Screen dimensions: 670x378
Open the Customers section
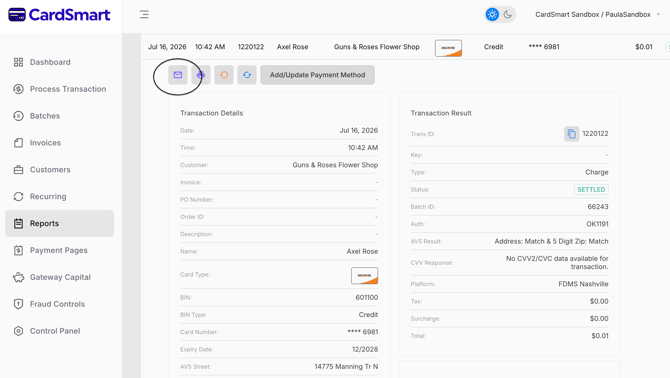pos(59,170)
